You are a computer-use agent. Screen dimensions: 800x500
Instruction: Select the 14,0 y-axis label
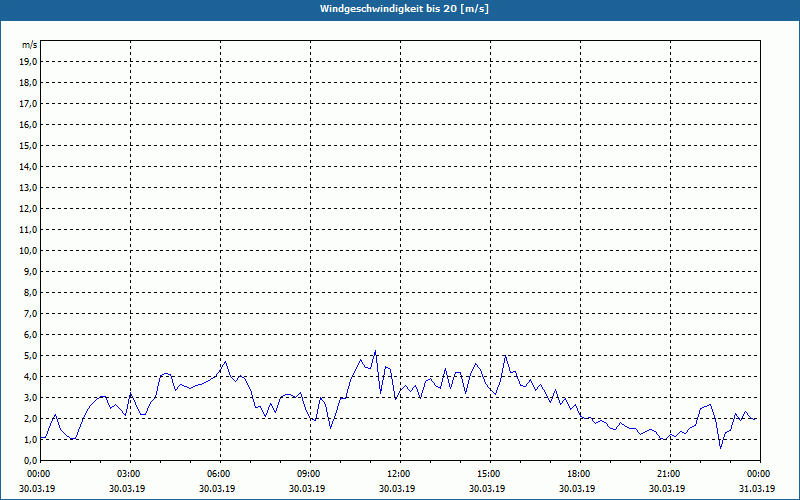click(x=28, y=167)
